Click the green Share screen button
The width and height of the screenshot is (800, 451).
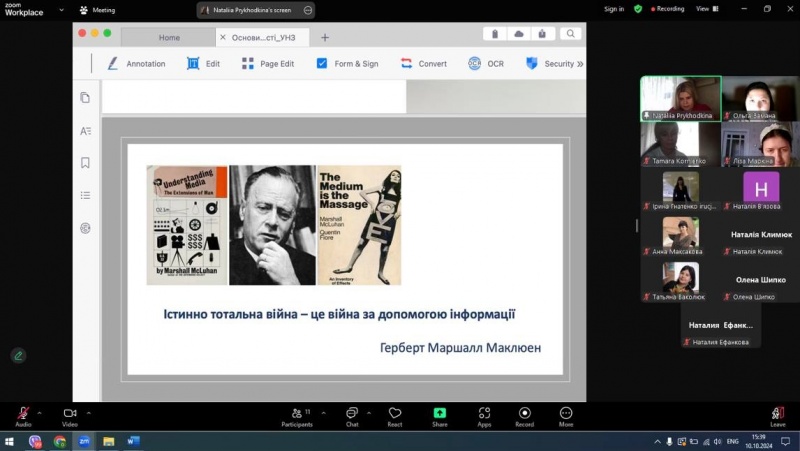(x=439, y=414)
